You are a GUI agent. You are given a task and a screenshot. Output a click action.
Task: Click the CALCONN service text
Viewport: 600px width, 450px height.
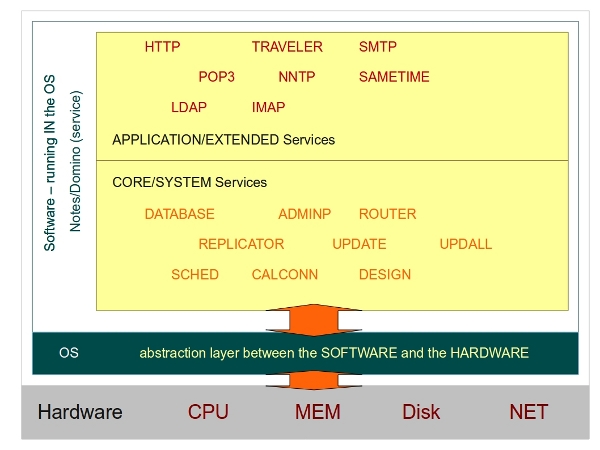[285, 274]
